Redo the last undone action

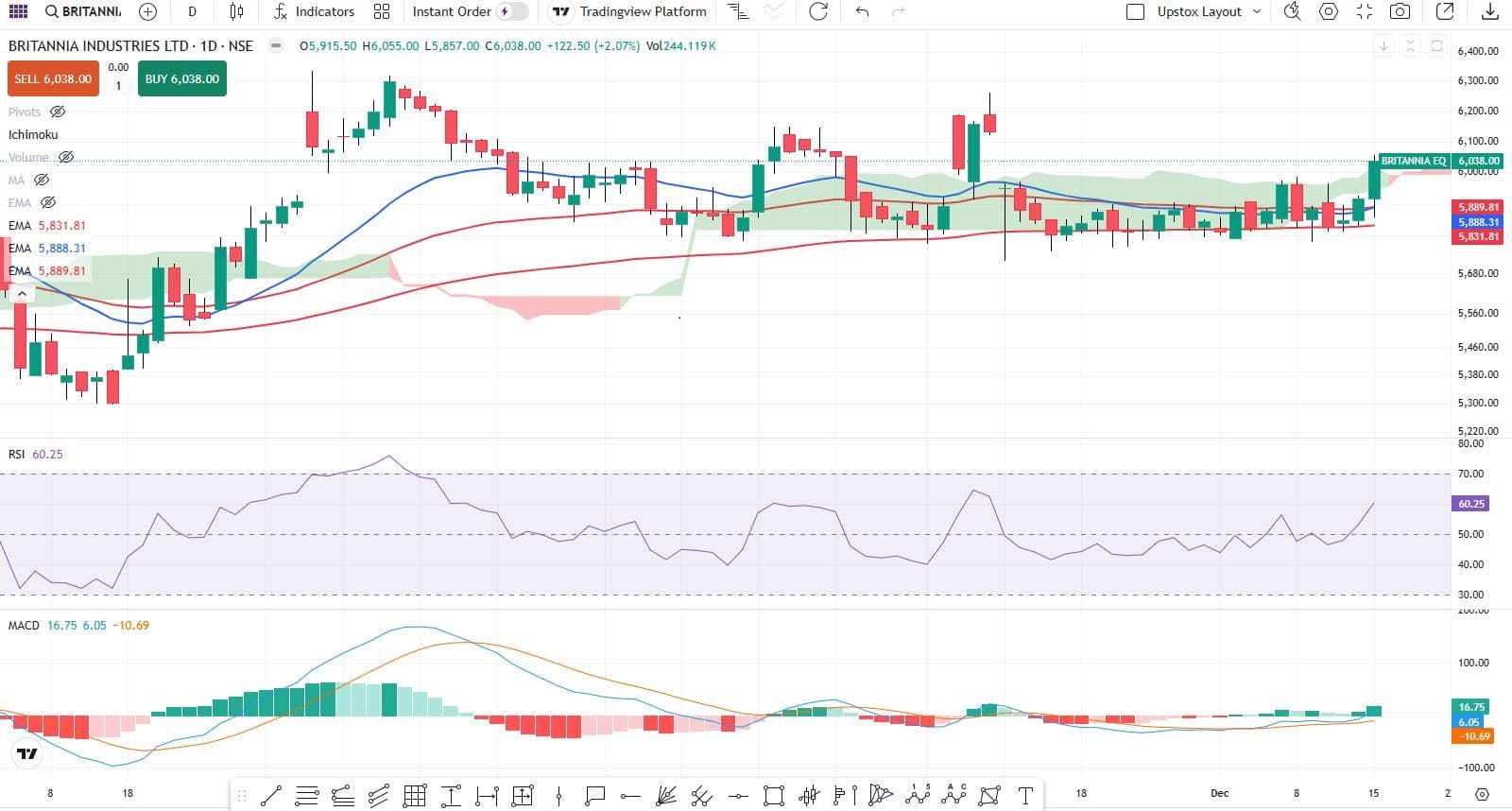point(898,11)
